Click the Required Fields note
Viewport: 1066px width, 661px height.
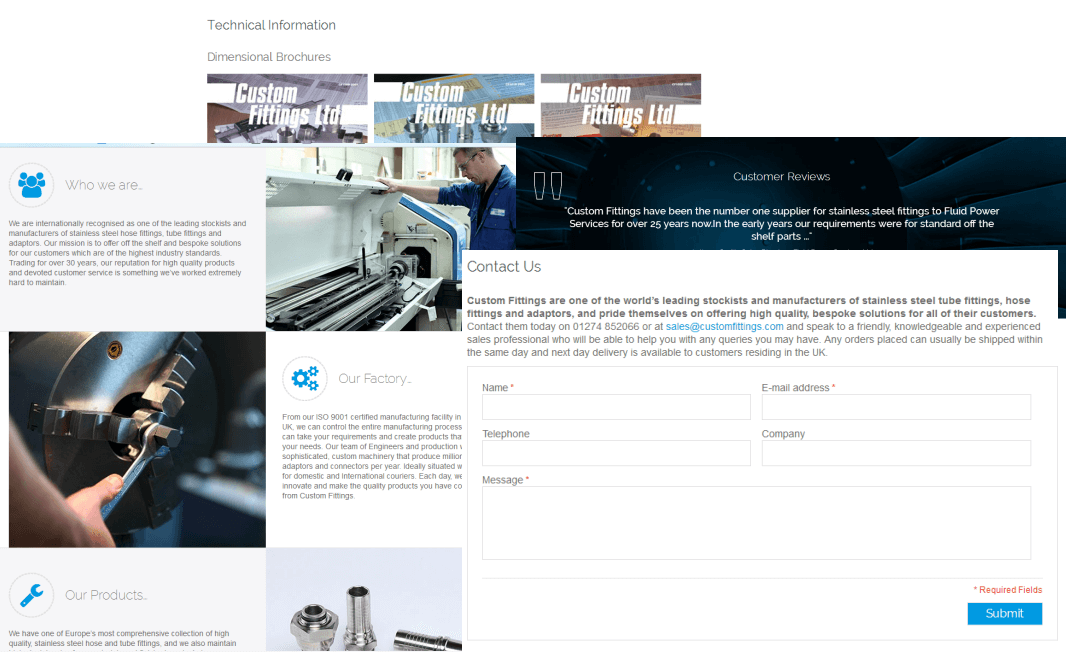click(1008, 590)
